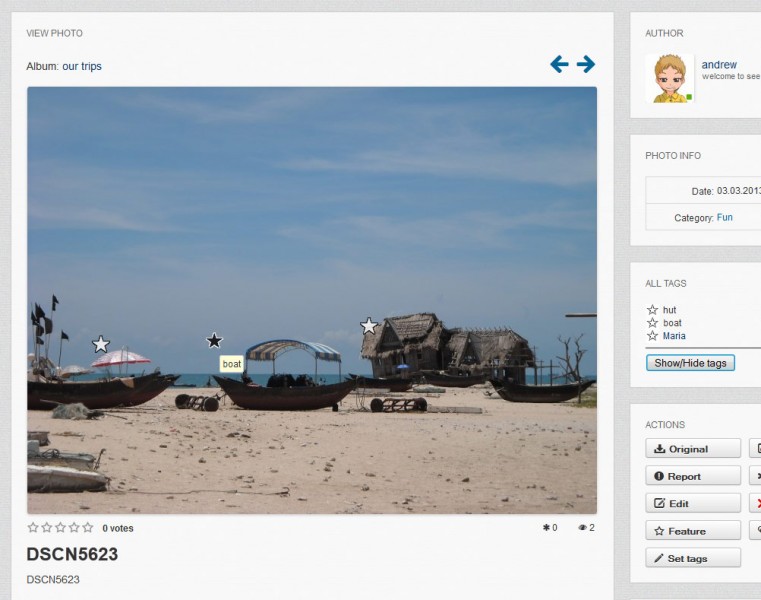
Task: Click the views count eye icon
Action: click(582, 528)
